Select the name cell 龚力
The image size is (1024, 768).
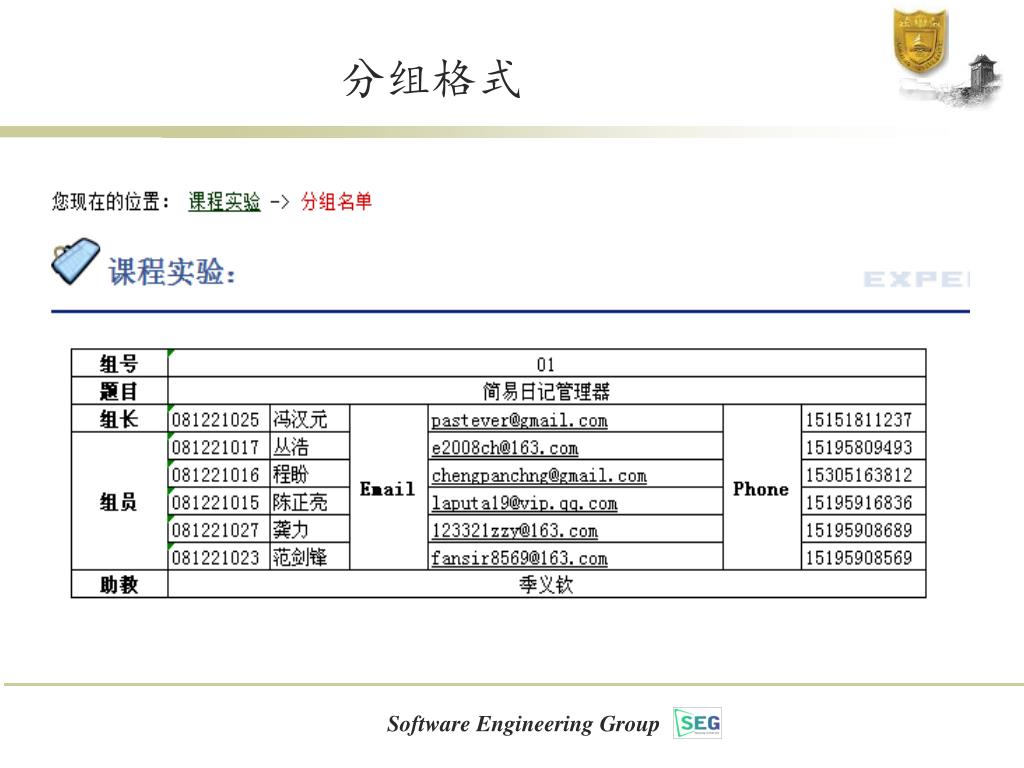pyautogui.click(x=309, y=529)
